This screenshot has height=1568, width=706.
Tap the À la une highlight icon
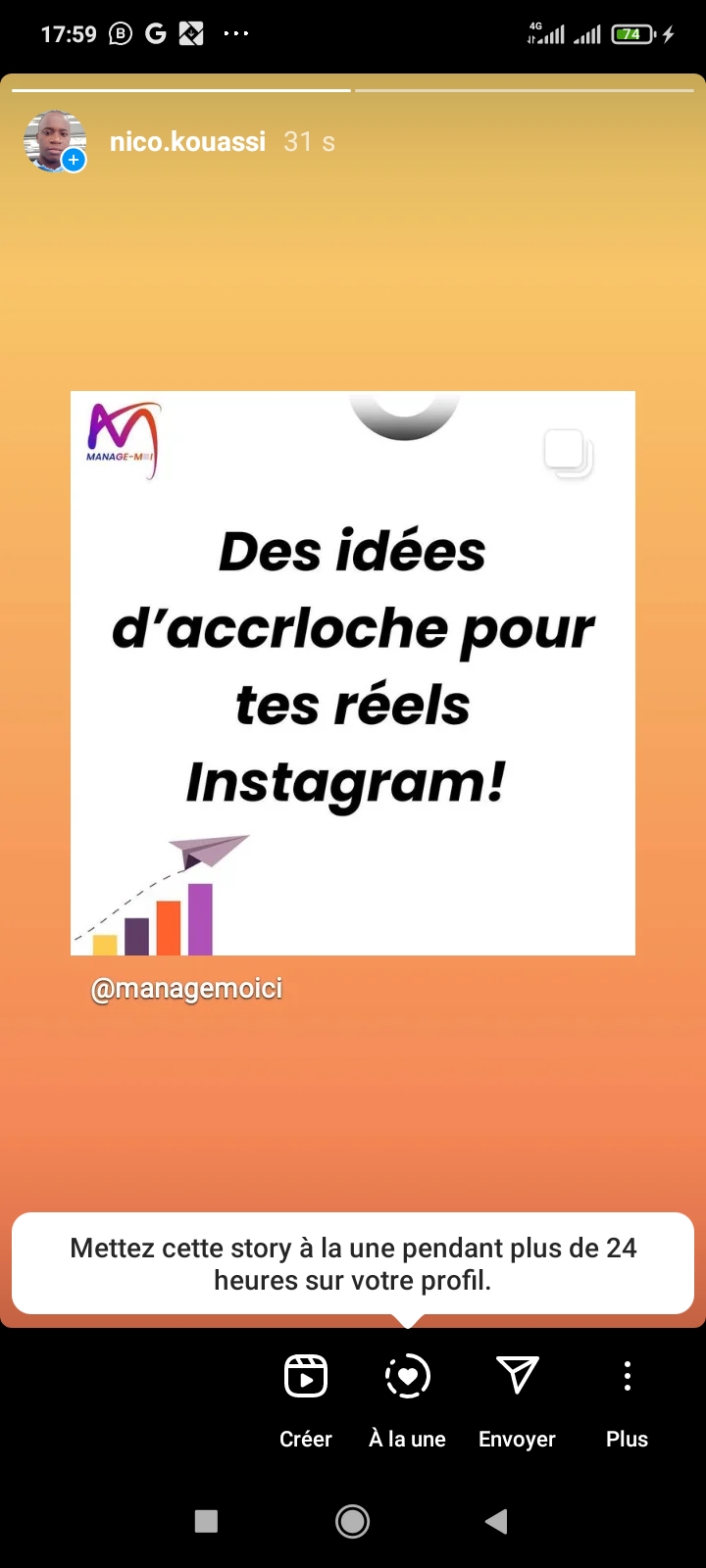point(408,1376)
